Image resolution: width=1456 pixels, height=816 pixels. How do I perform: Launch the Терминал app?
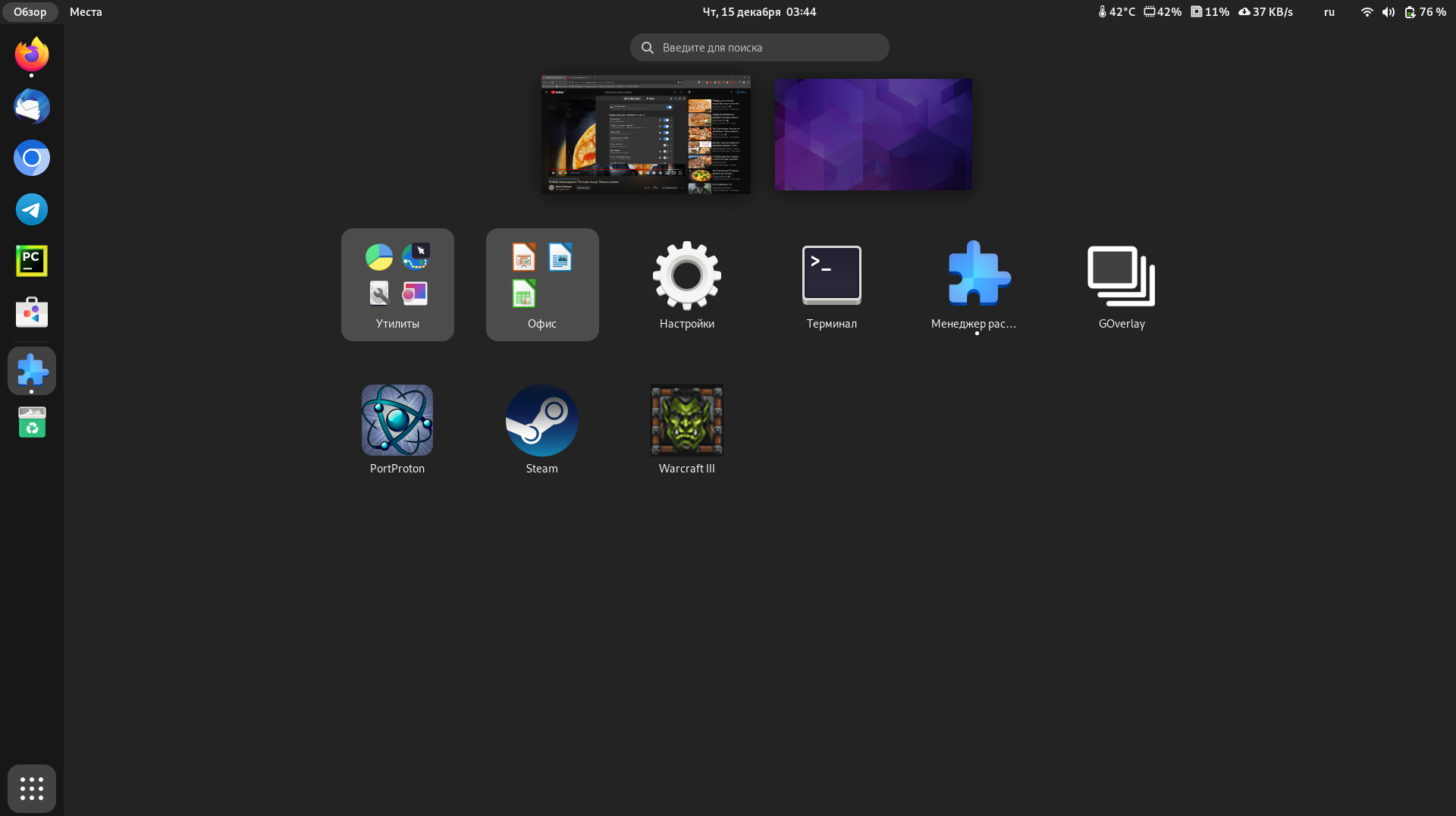832,284
